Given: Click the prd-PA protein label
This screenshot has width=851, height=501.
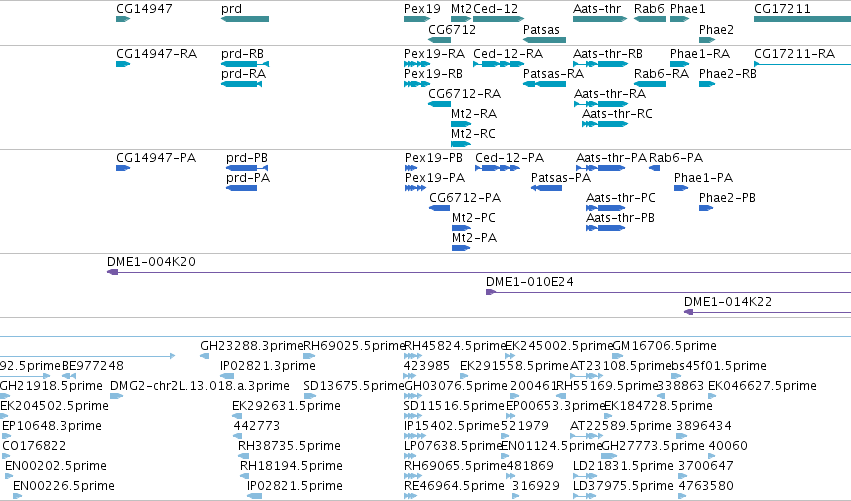Looking at the screenshot, I should pyautogui.click(x=248, y=177).
